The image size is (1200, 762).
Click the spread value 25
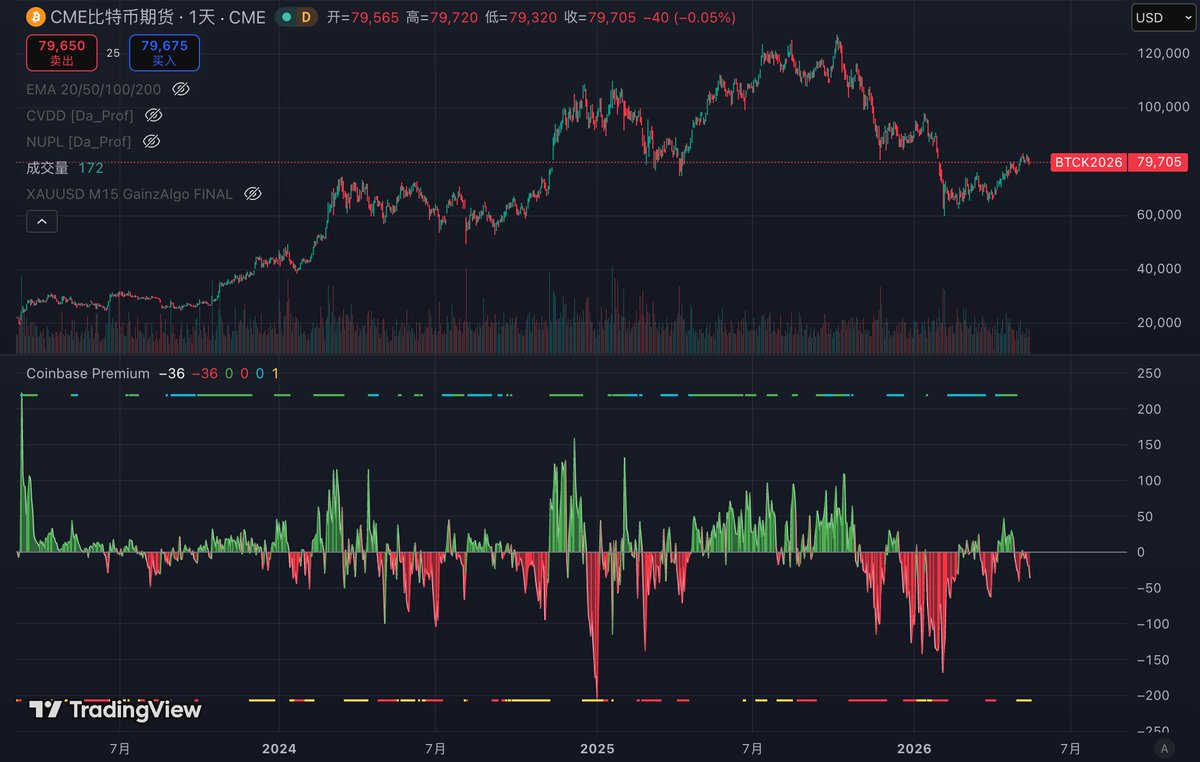(x=113, y=52)
